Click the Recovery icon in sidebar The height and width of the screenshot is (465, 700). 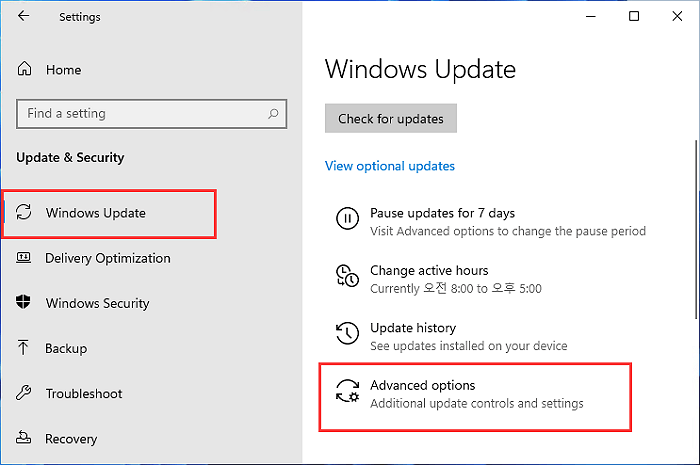point(24,438)
